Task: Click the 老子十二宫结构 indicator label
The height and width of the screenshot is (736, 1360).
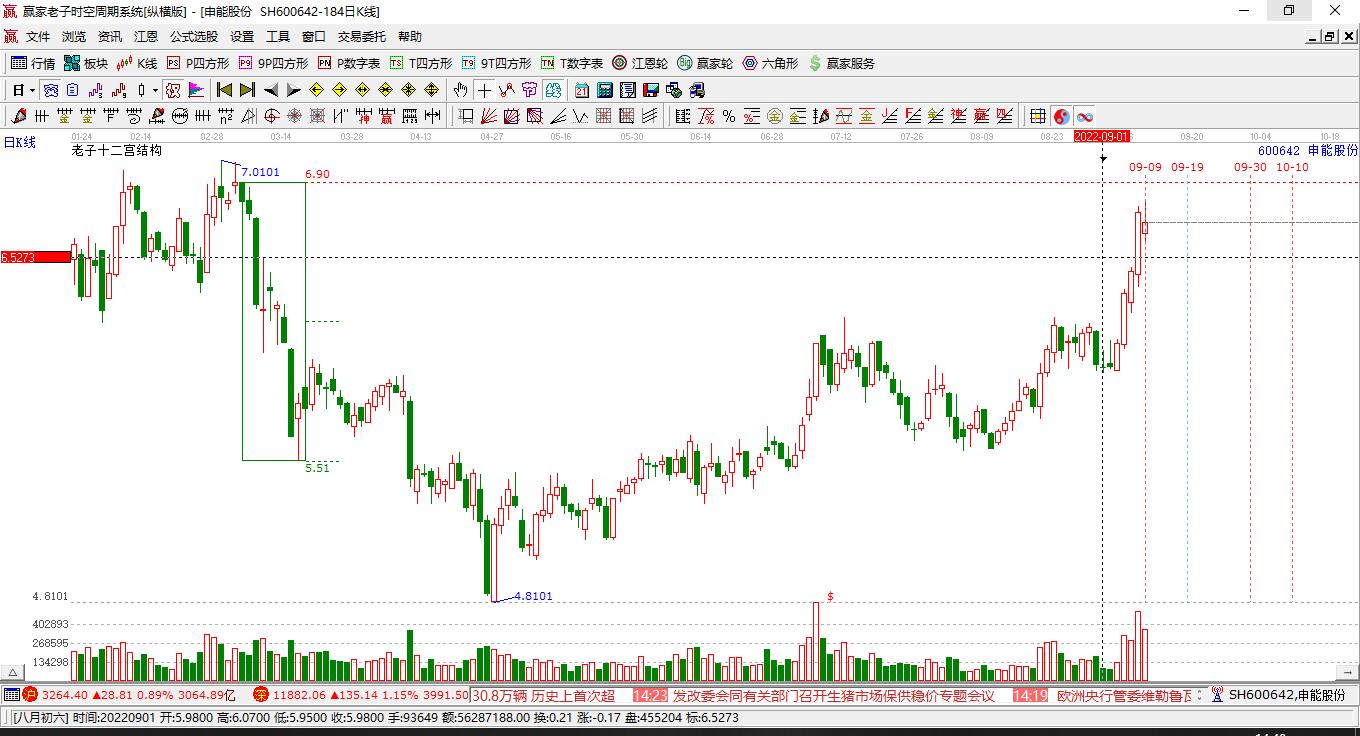Action: point(116,151)
